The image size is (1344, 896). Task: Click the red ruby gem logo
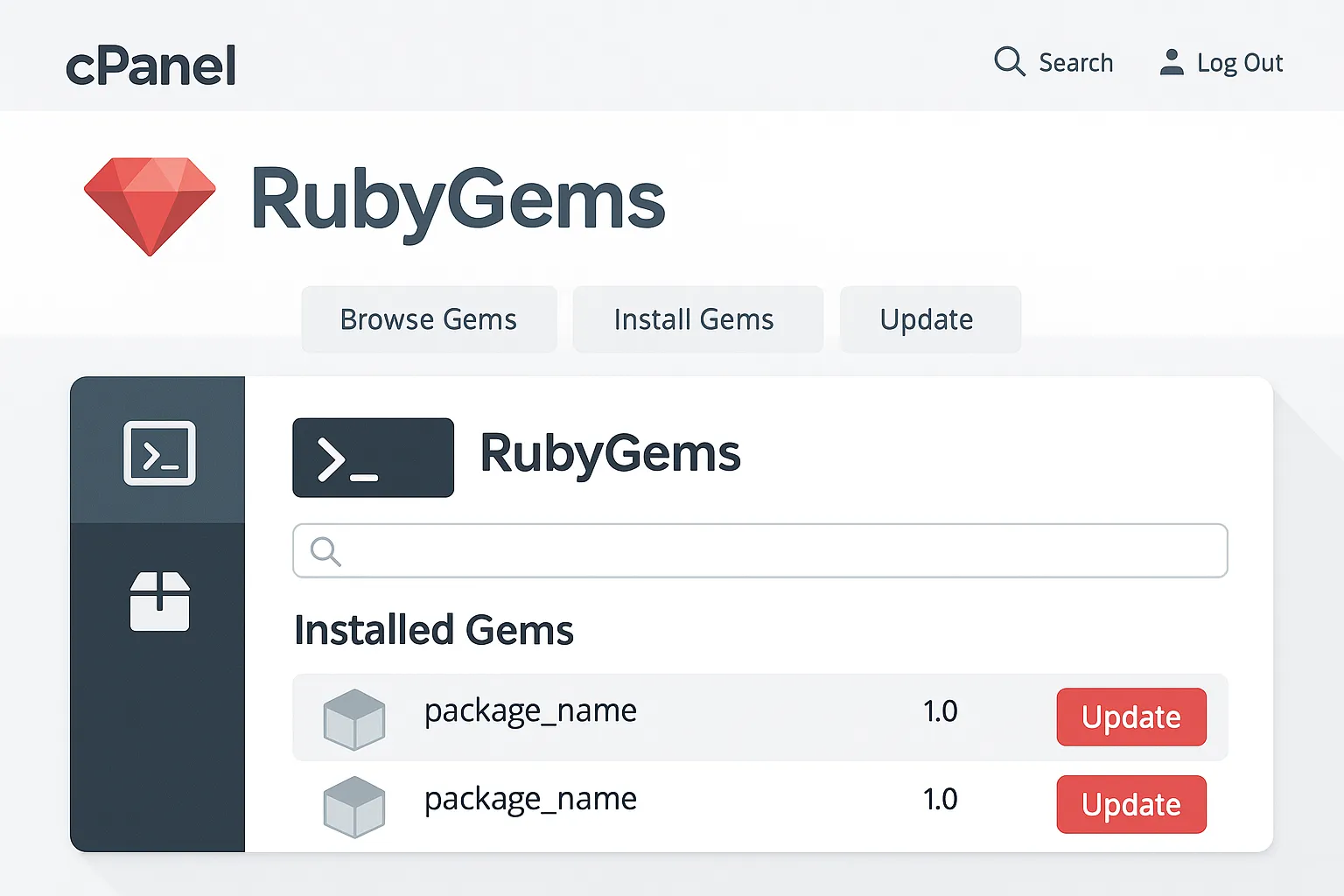(150, 206)
